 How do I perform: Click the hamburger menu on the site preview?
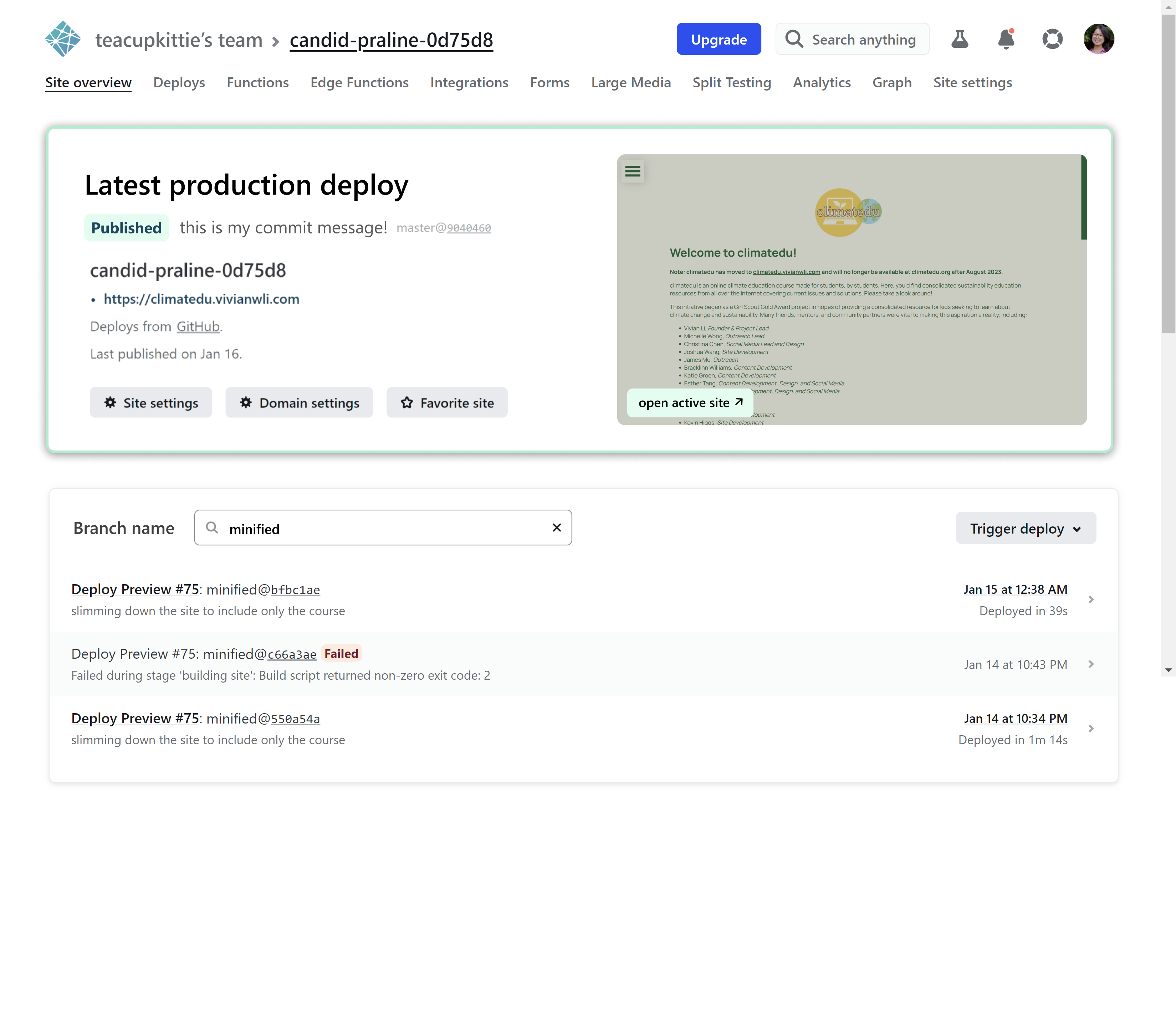tap(632, 171)
